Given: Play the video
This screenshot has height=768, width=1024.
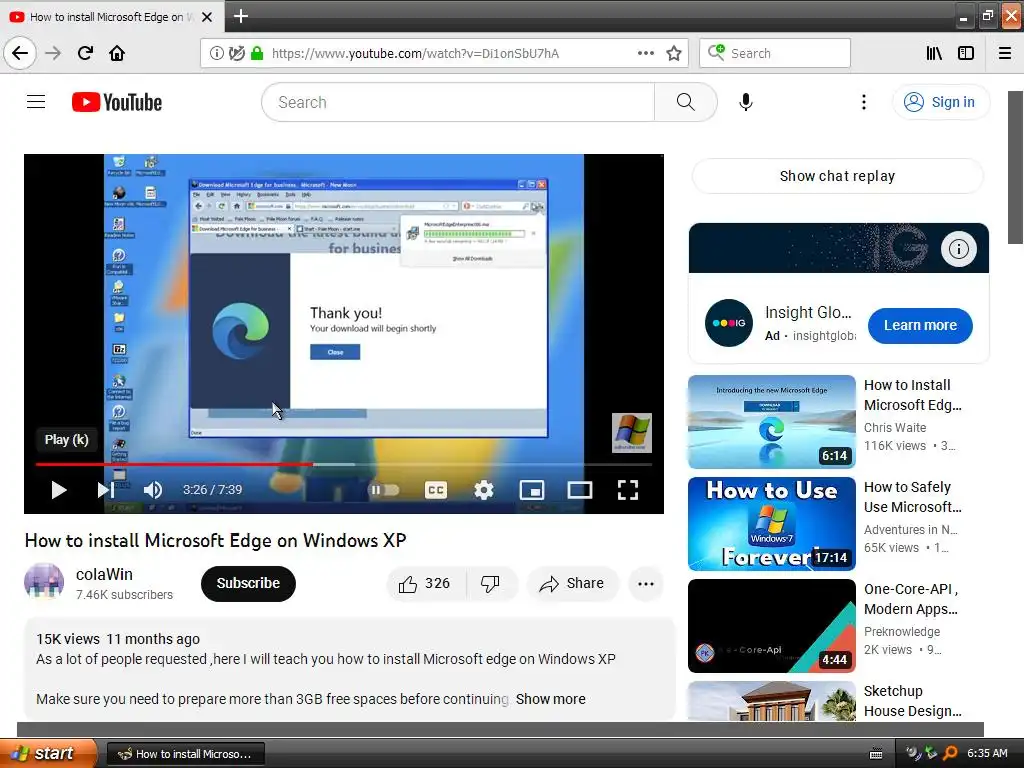Looking at the screenshot, I should point(59,490).
